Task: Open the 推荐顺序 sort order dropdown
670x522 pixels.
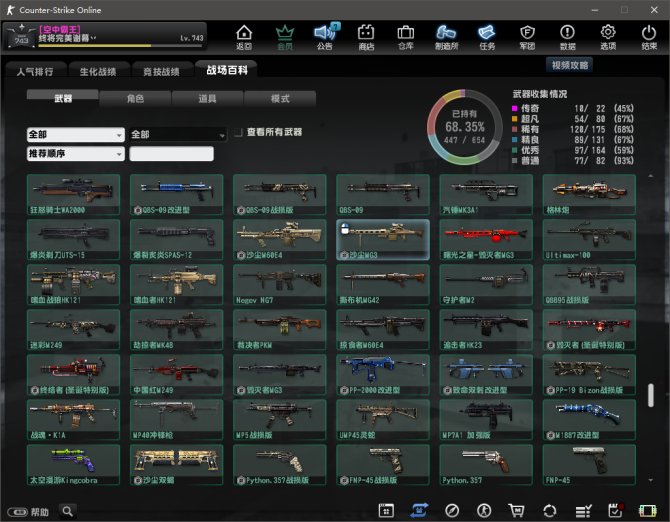Action: click(76, 153)
